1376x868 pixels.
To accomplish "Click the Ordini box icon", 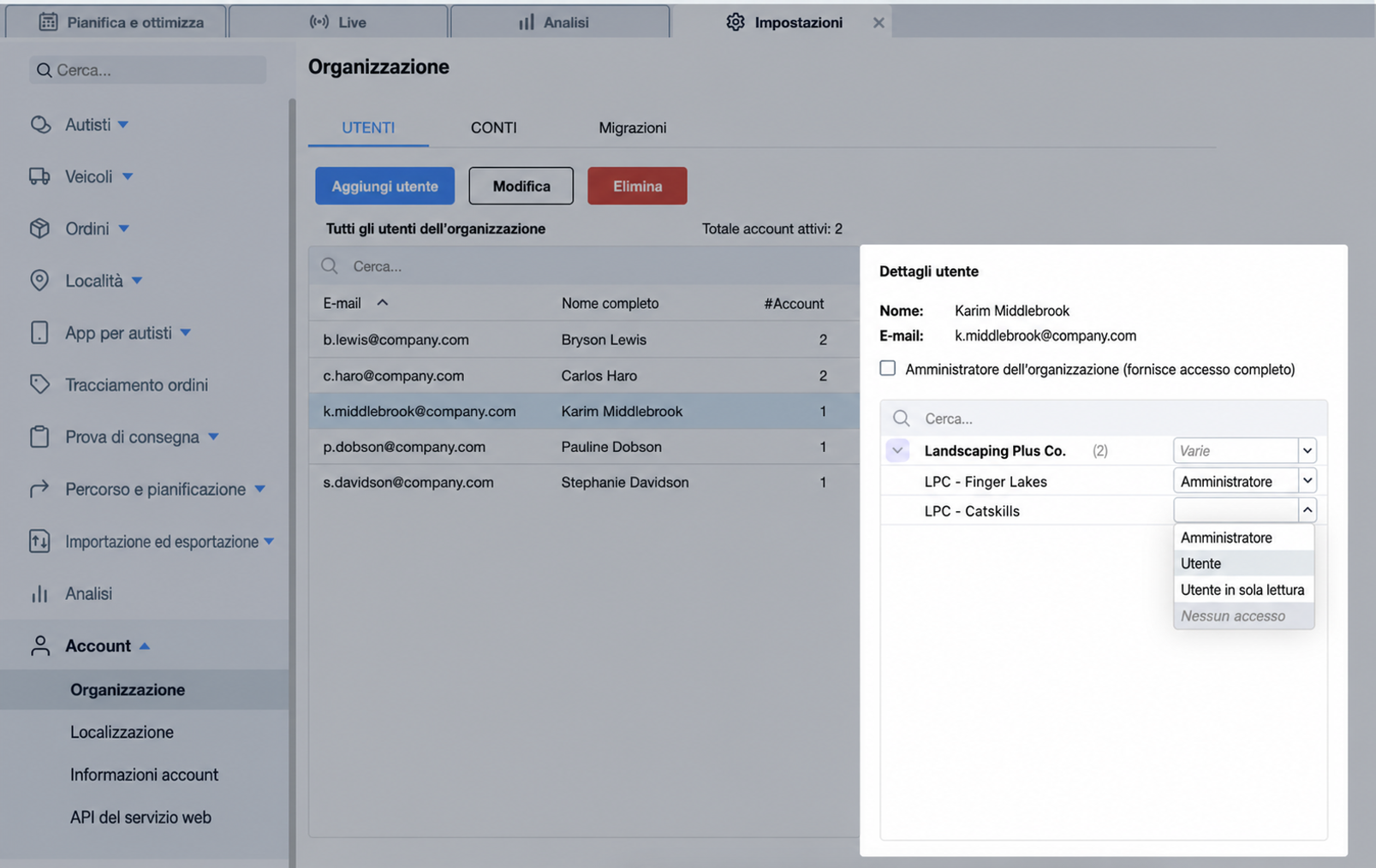I will click(x=39, y=229).
